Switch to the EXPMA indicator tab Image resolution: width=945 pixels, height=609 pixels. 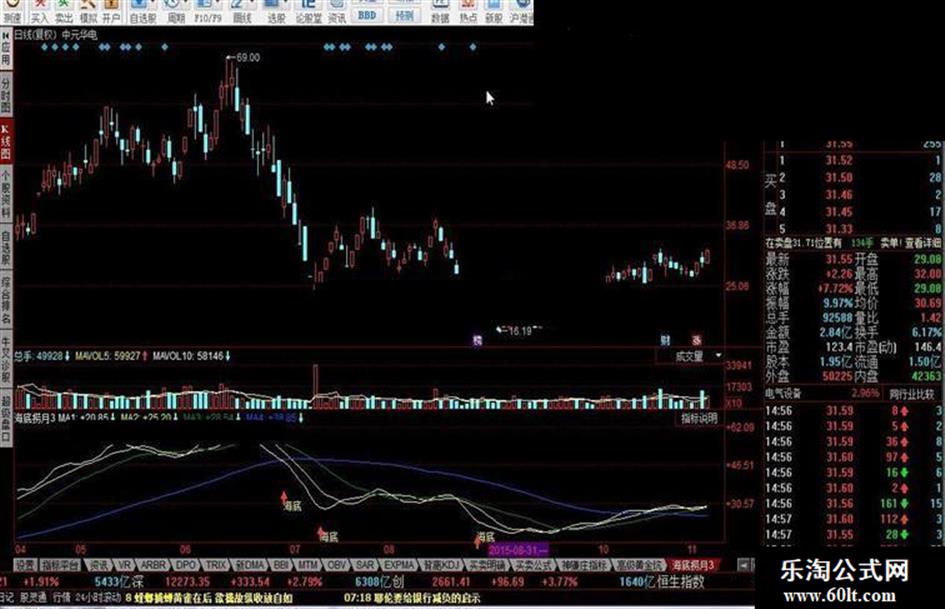[x=399, y=566]
